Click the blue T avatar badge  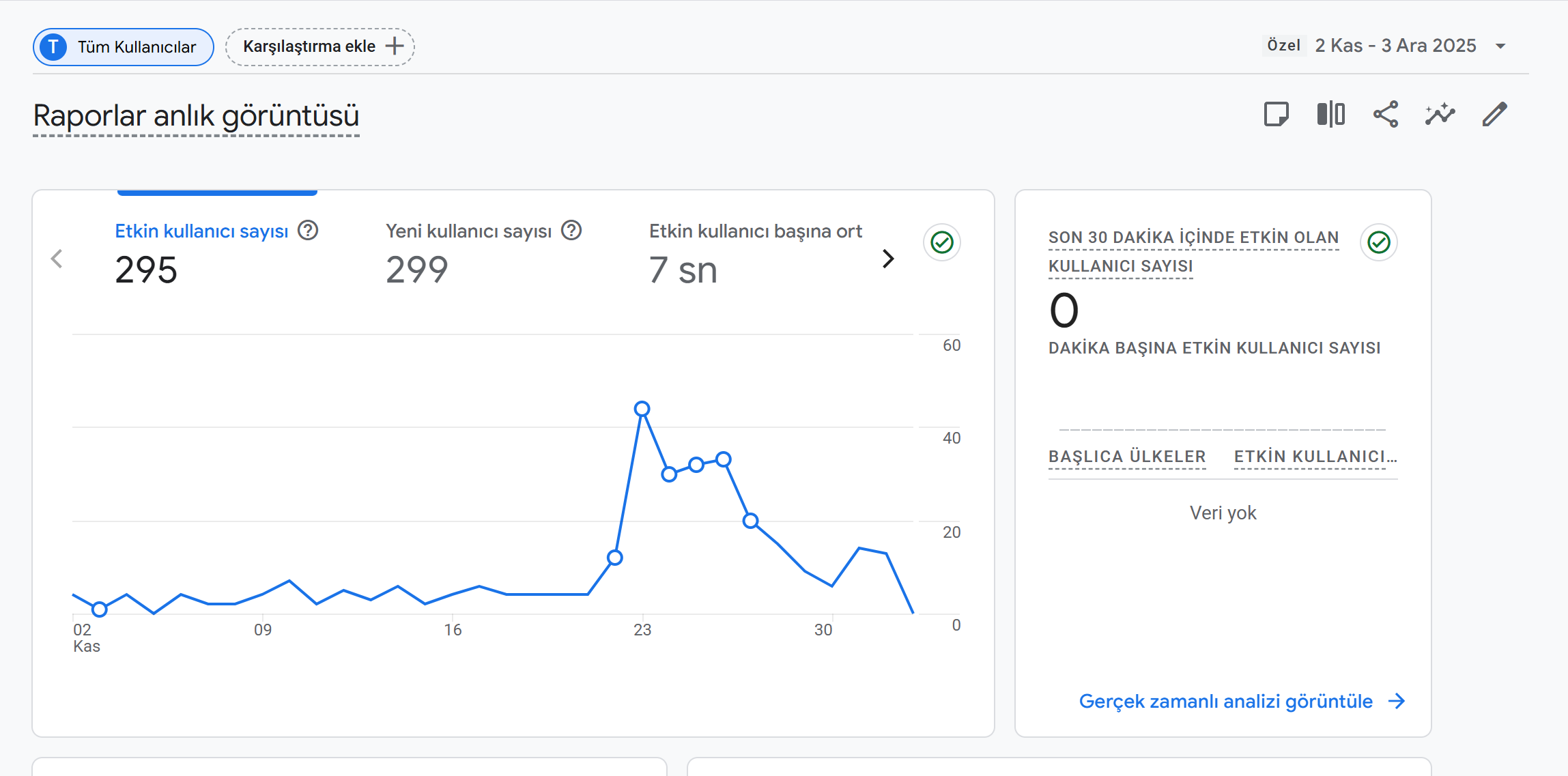[x=53, y=47]
